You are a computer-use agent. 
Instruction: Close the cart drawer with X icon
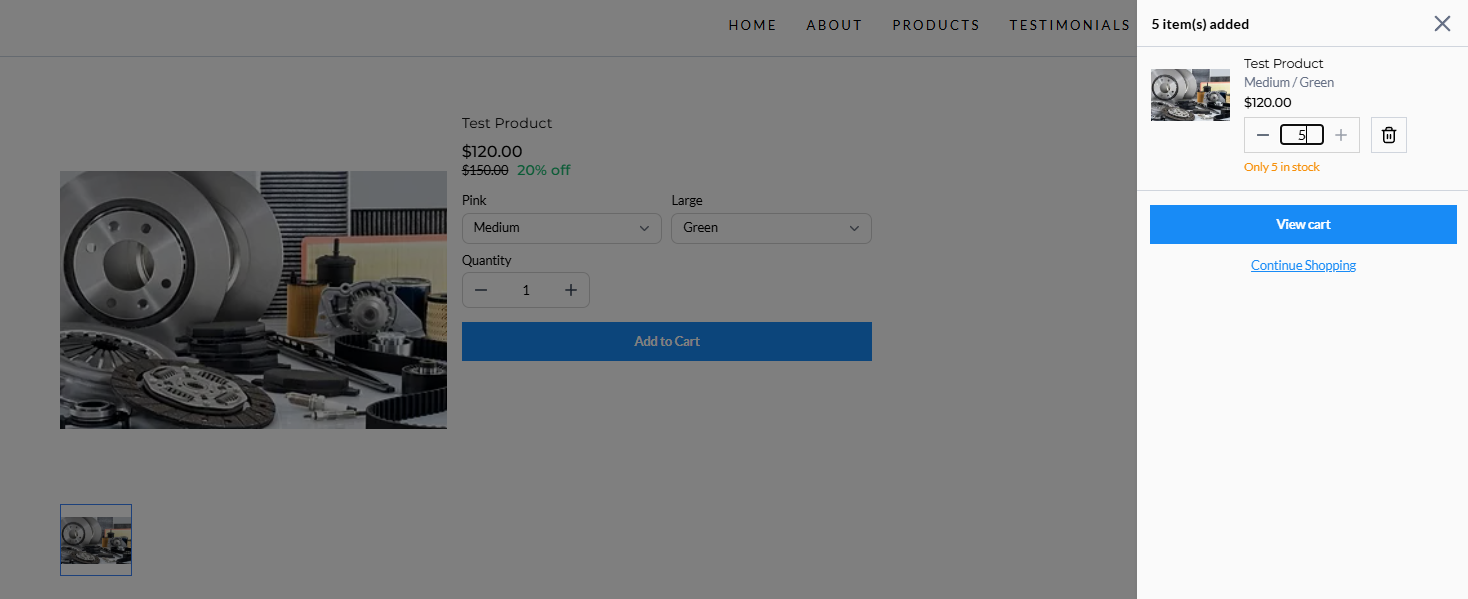click(1442, 23)
